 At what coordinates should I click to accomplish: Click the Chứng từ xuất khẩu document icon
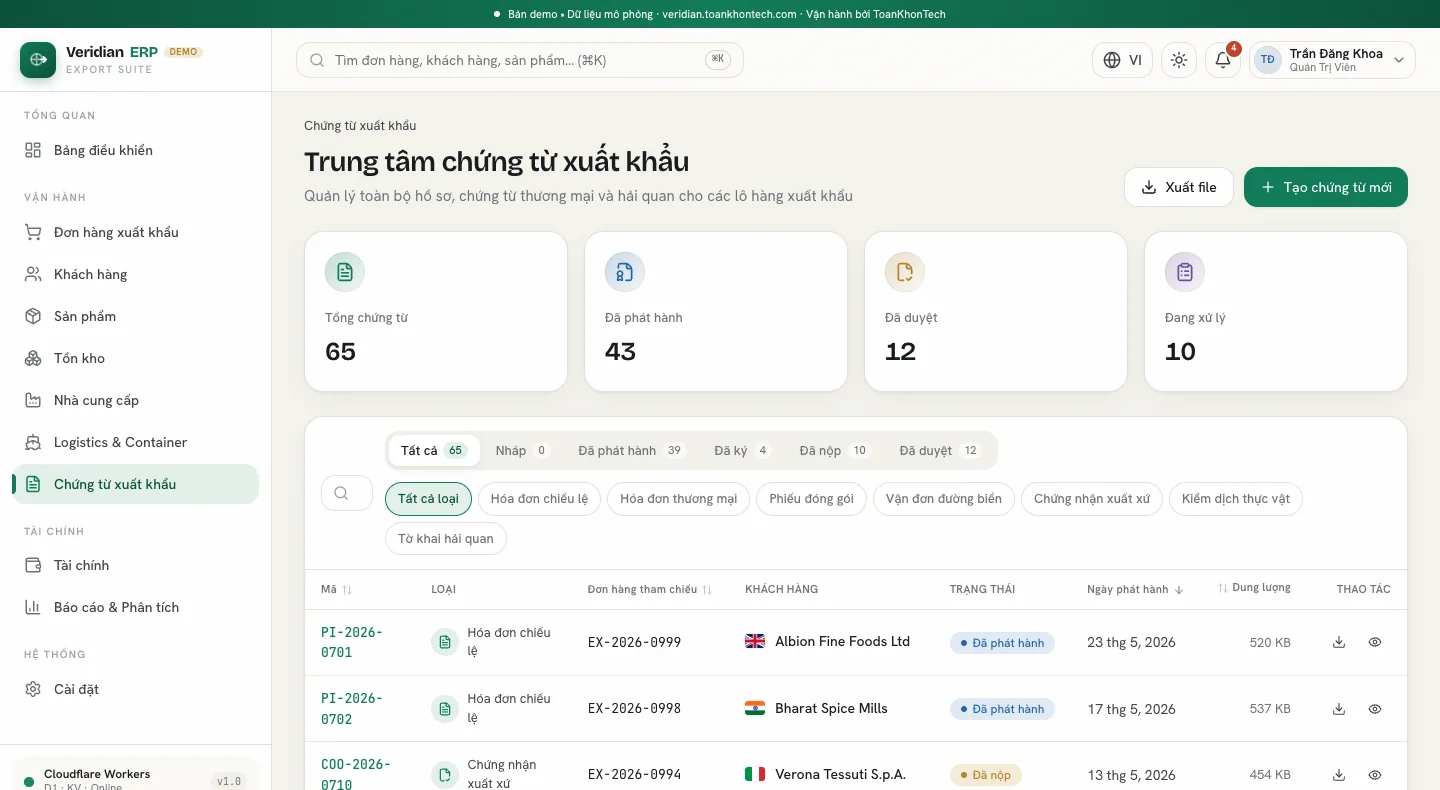click(x=33, y=484)
